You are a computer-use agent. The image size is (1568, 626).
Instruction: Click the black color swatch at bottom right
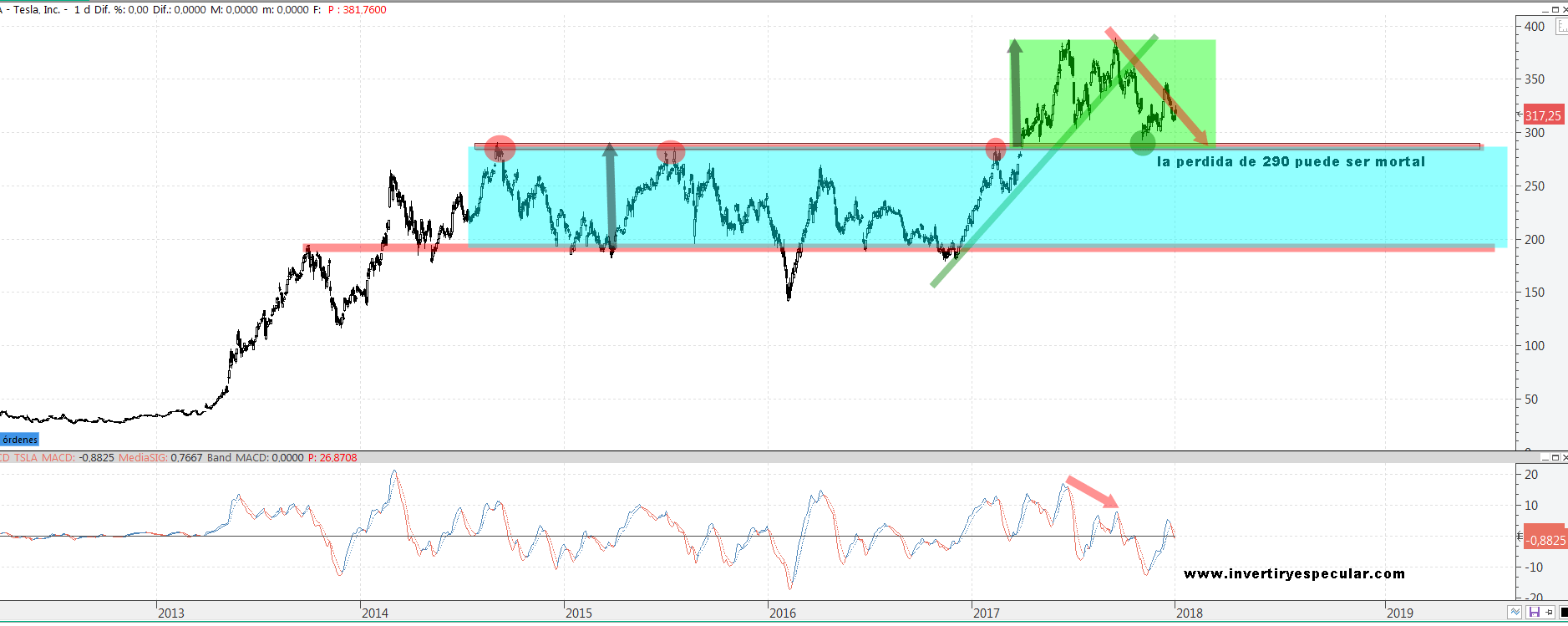[x=1564, y=613]
